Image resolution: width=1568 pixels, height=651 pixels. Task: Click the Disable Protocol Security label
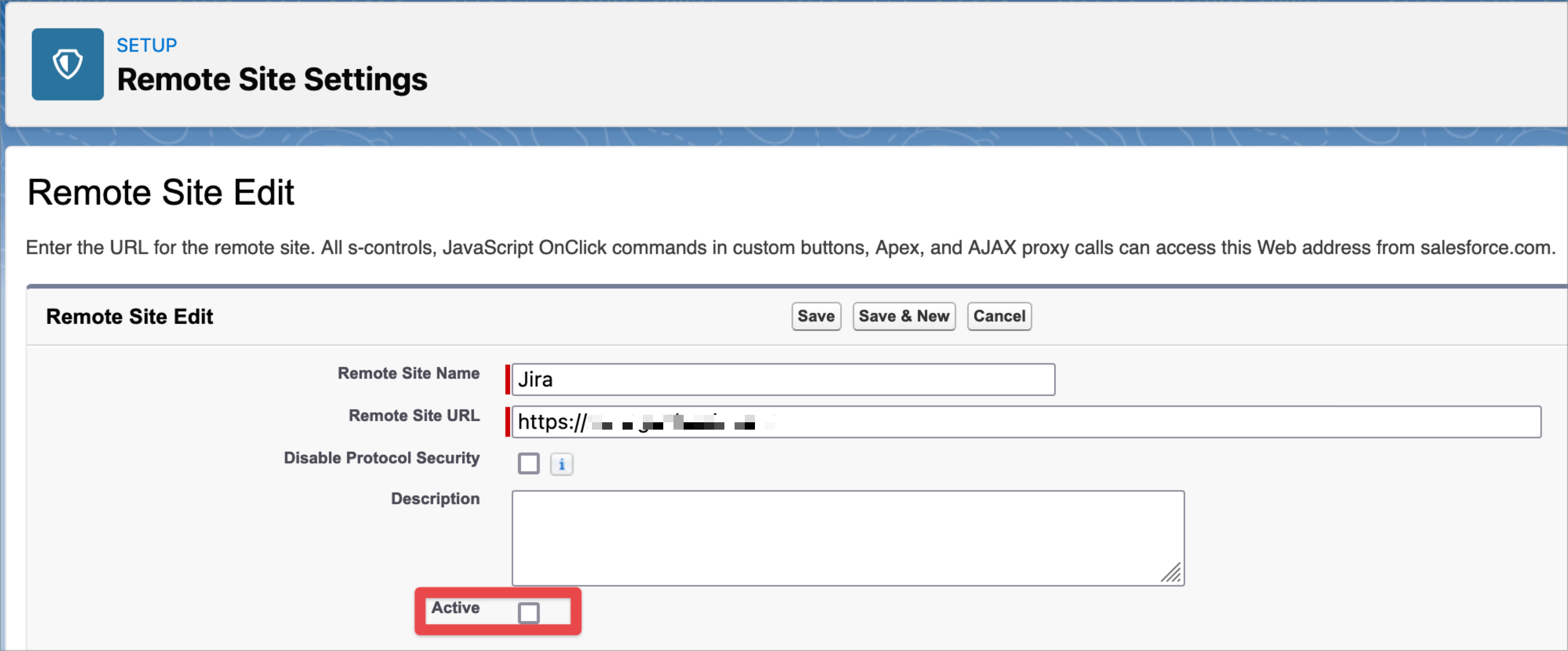(381, 457)
